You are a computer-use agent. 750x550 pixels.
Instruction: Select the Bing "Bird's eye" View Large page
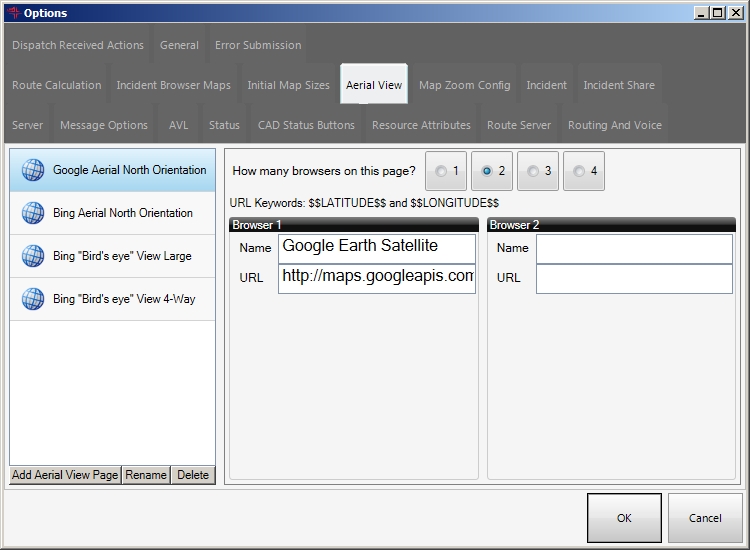tap(112, 256)
